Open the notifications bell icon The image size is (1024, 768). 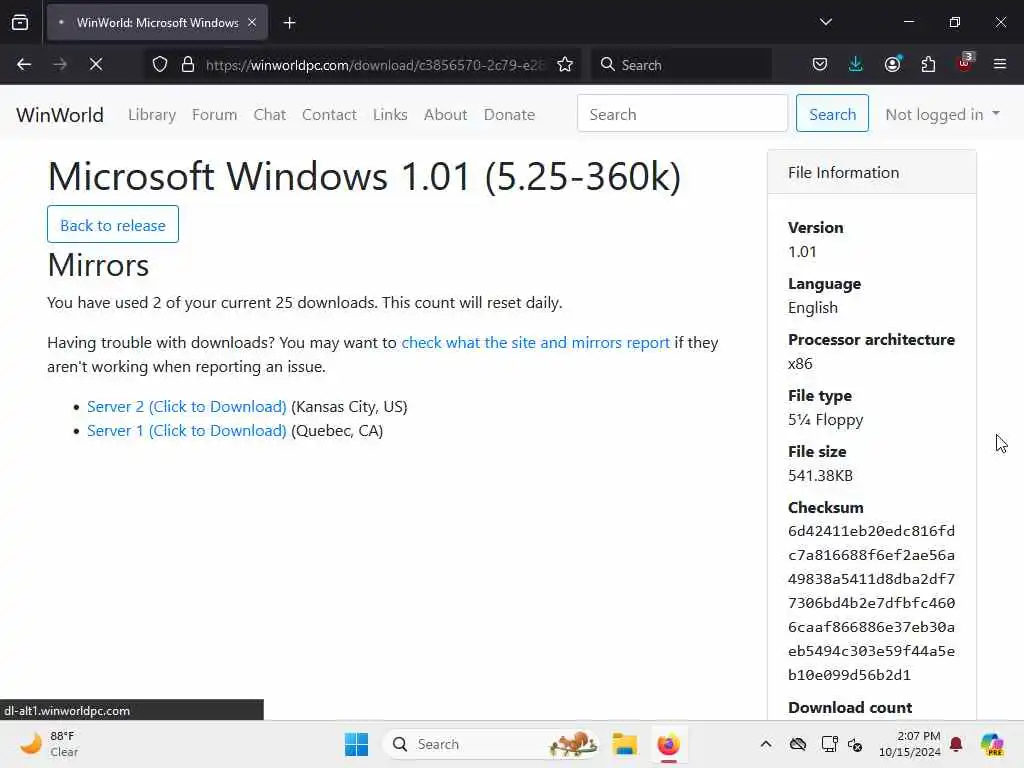click(956, 744)
